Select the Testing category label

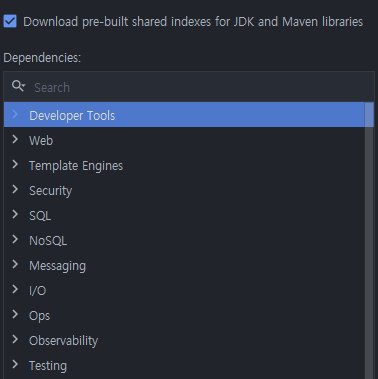point(48,366)
